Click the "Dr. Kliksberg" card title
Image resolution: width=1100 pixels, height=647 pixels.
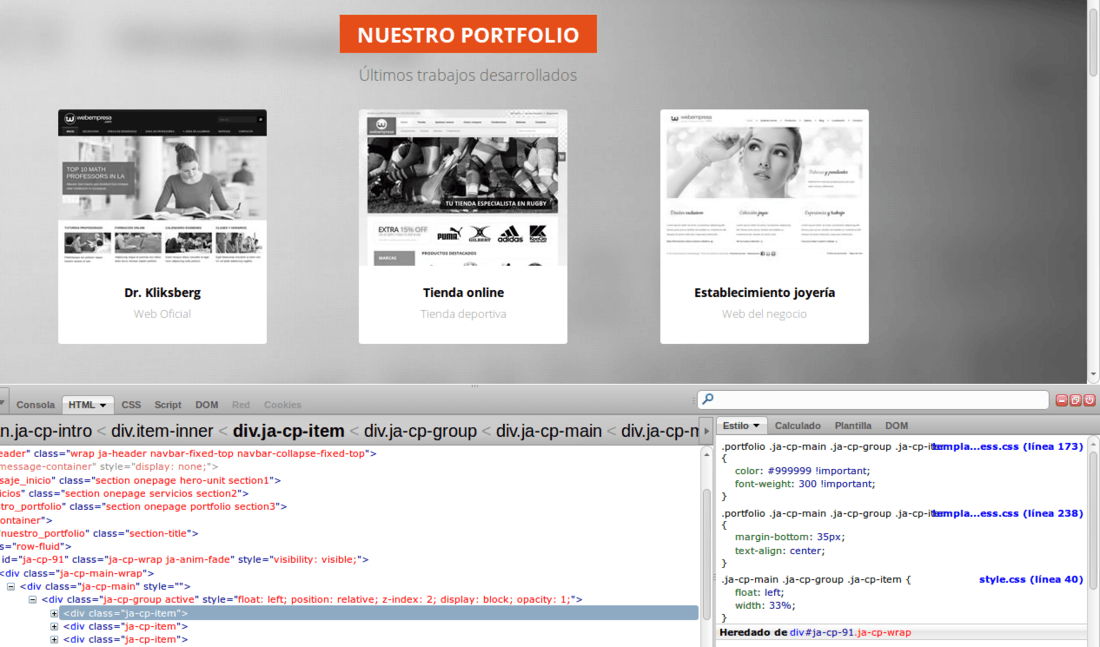[162, 293]
